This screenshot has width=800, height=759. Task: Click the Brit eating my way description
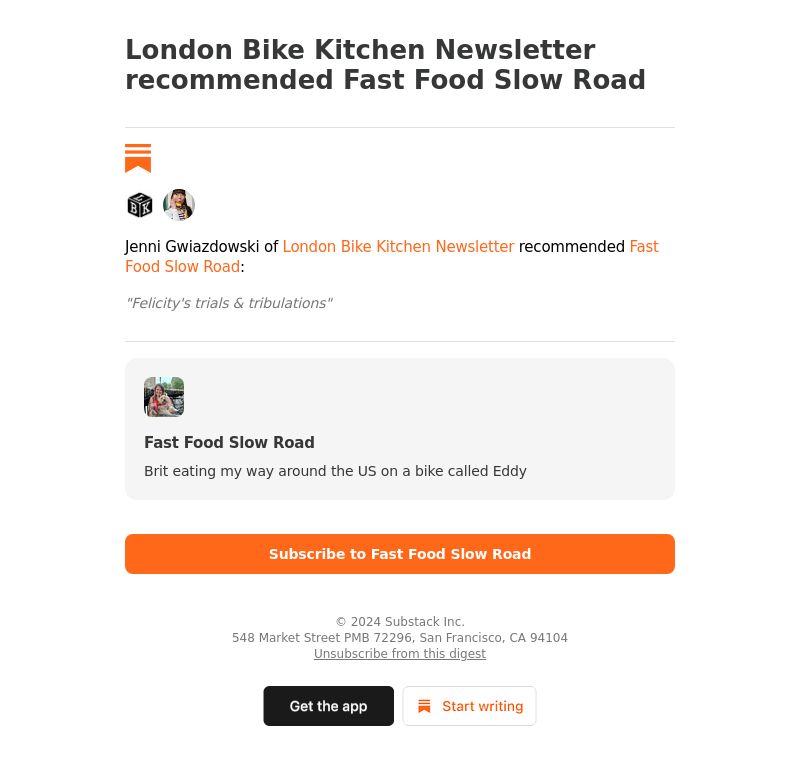[335, 471]
